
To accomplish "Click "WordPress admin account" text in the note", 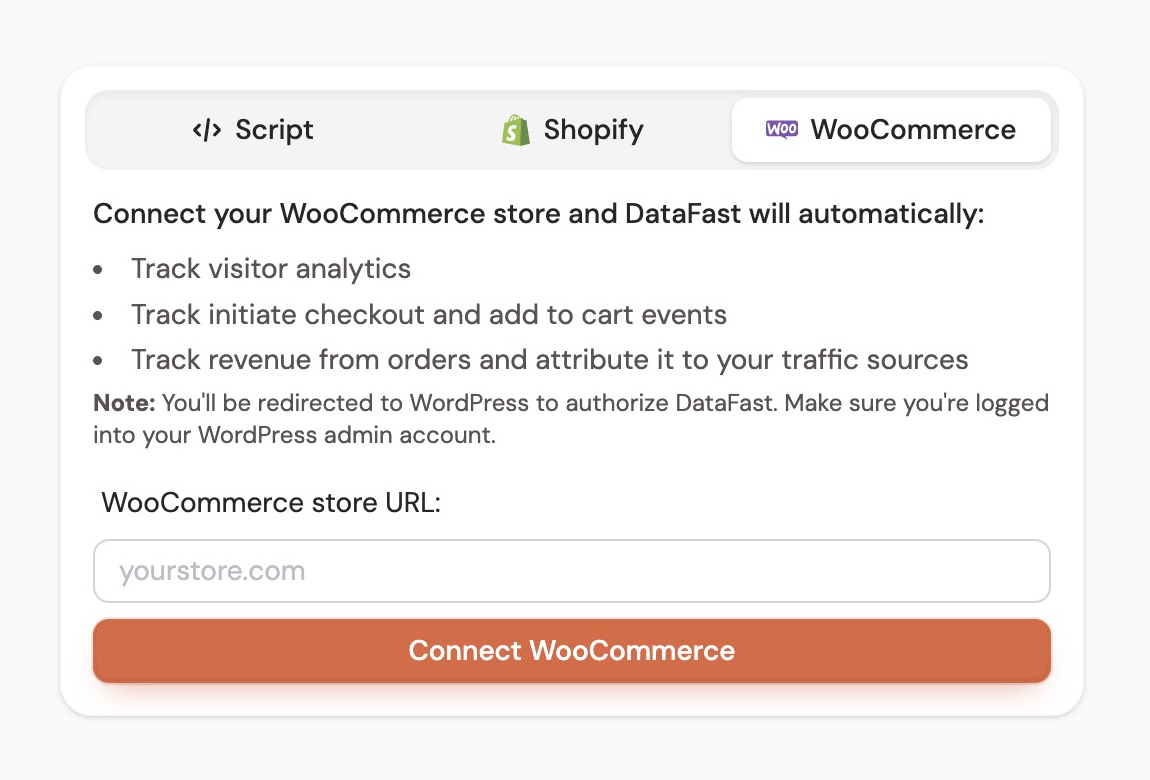I will click(346, 437).
